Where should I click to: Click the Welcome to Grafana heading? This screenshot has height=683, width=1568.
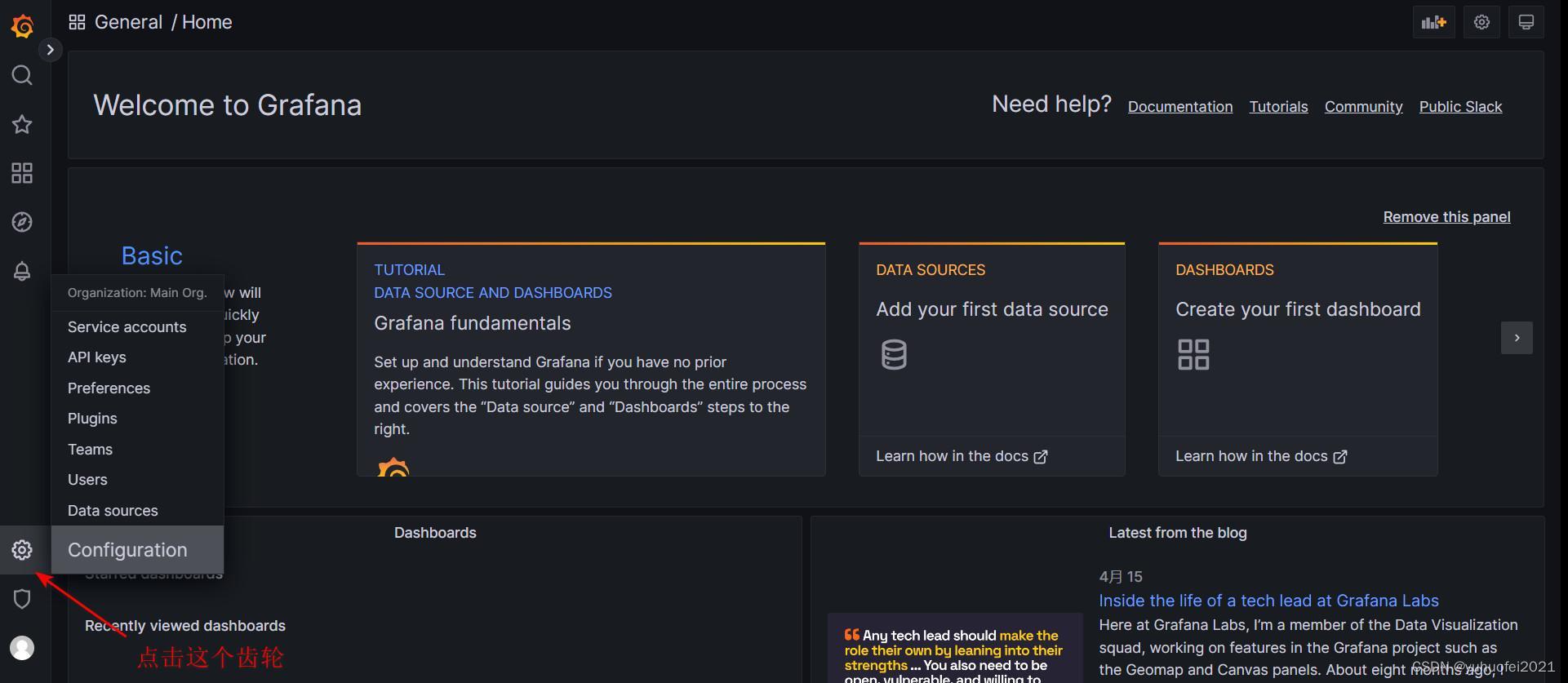(x=227, y=105)
